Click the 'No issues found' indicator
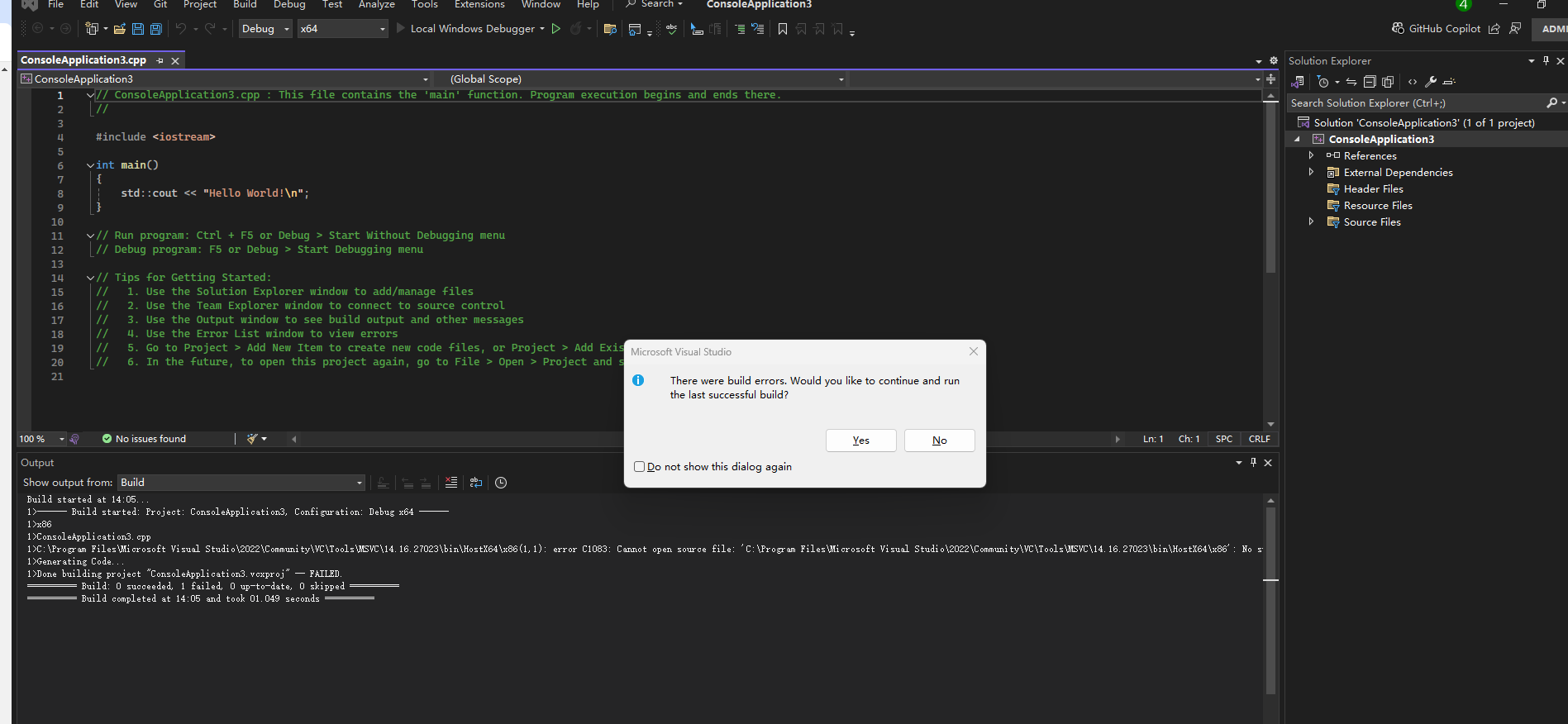 tap(144, 439)
